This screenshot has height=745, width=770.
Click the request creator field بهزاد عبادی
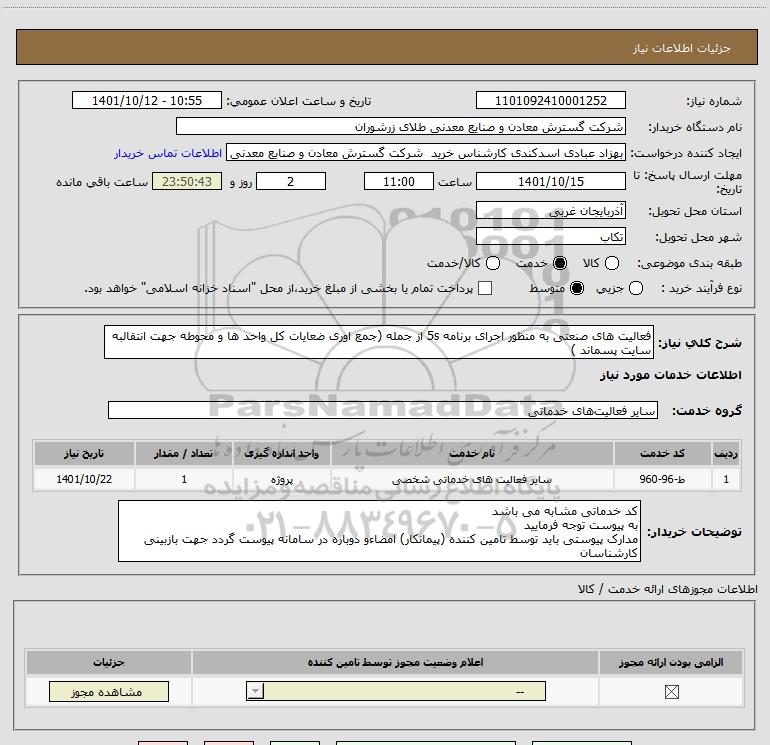click(426, 153)
